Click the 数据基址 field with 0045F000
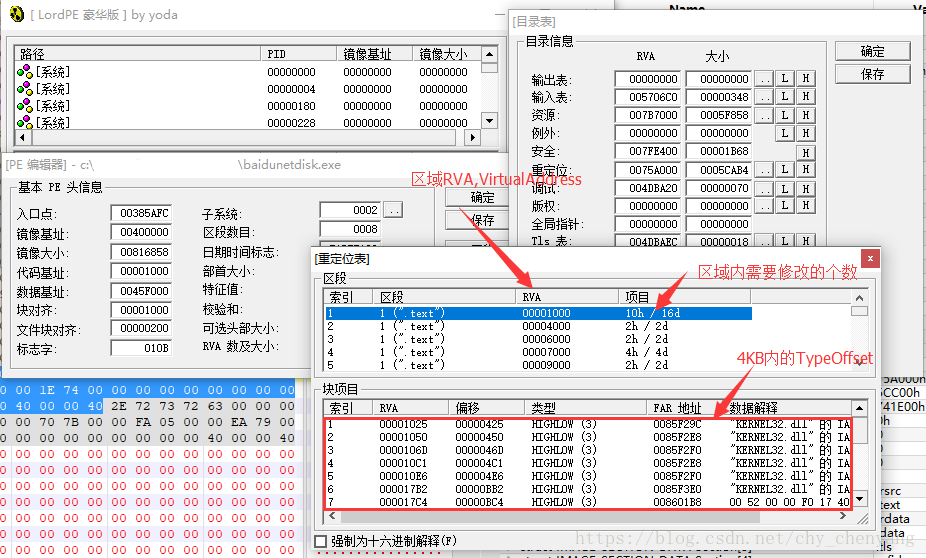 point(141,291)
